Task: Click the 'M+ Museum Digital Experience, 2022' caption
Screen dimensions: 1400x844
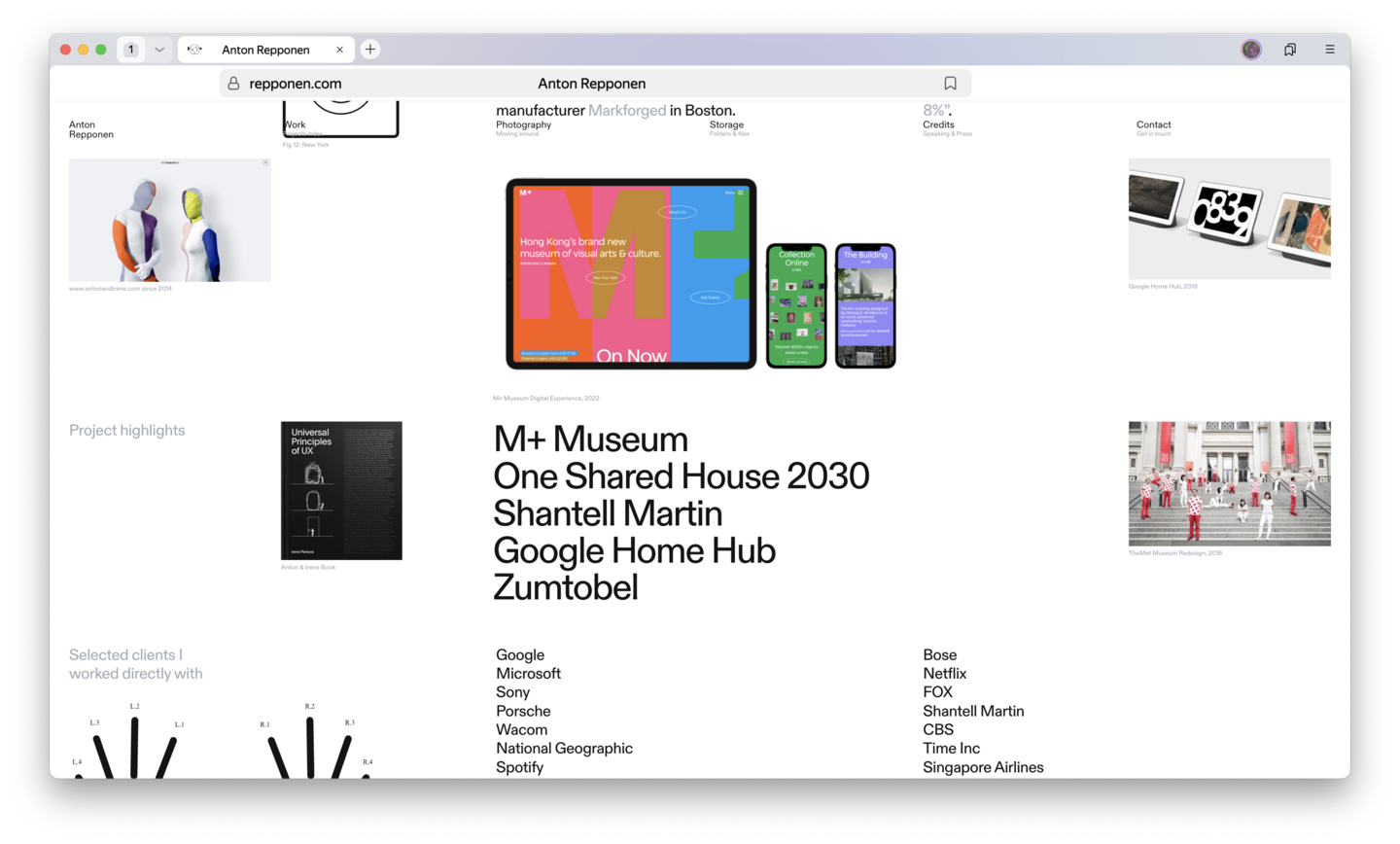Action: (546, 399)
